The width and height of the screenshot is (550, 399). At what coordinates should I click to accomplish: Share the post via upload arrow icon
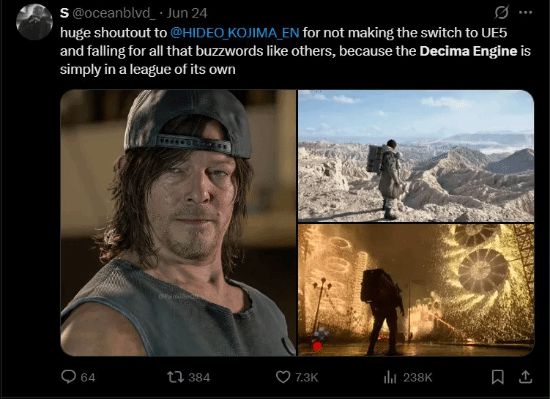click(x=525, y=377)
